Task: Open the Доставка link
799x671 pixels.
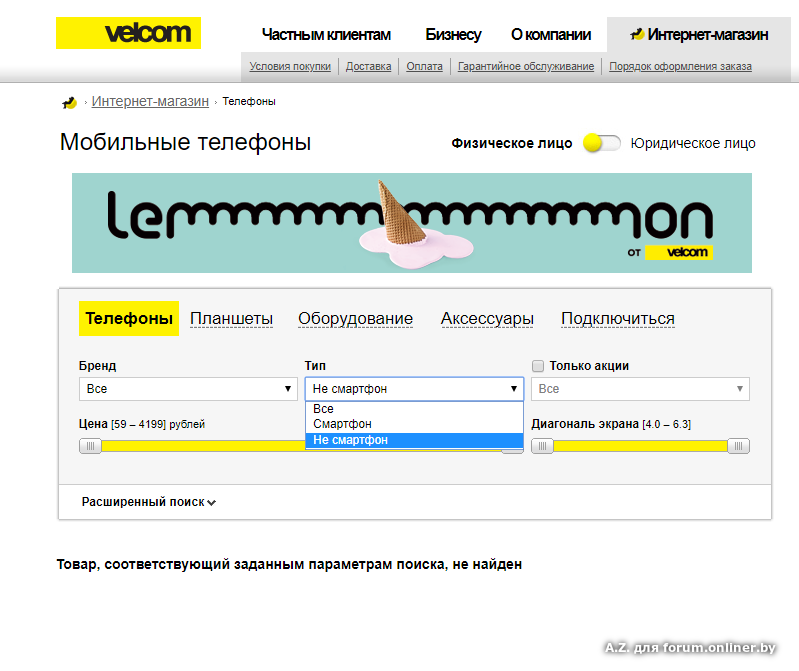Action: point(368,66)
